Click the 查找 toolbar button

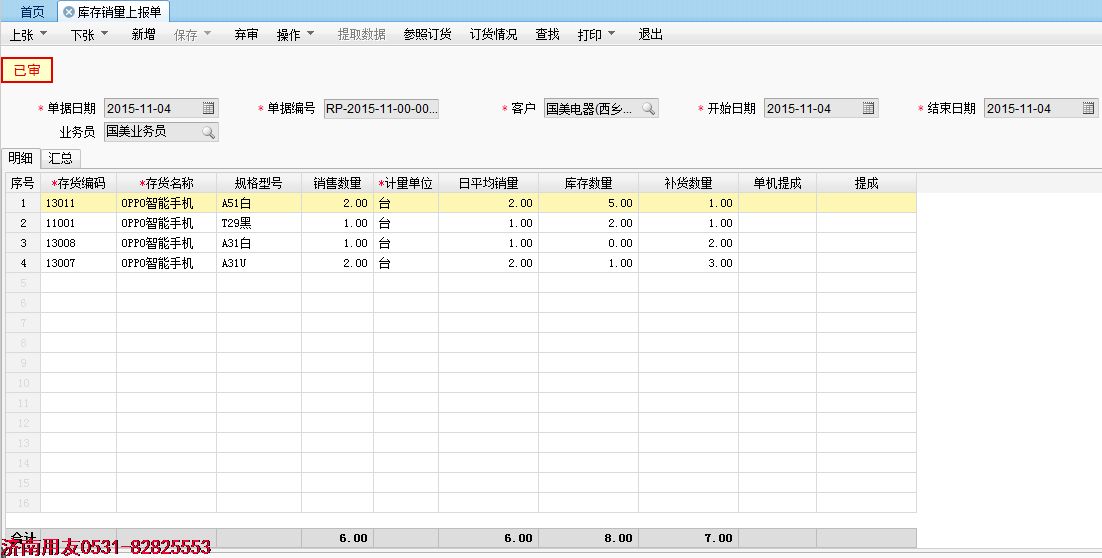(547, 34)
